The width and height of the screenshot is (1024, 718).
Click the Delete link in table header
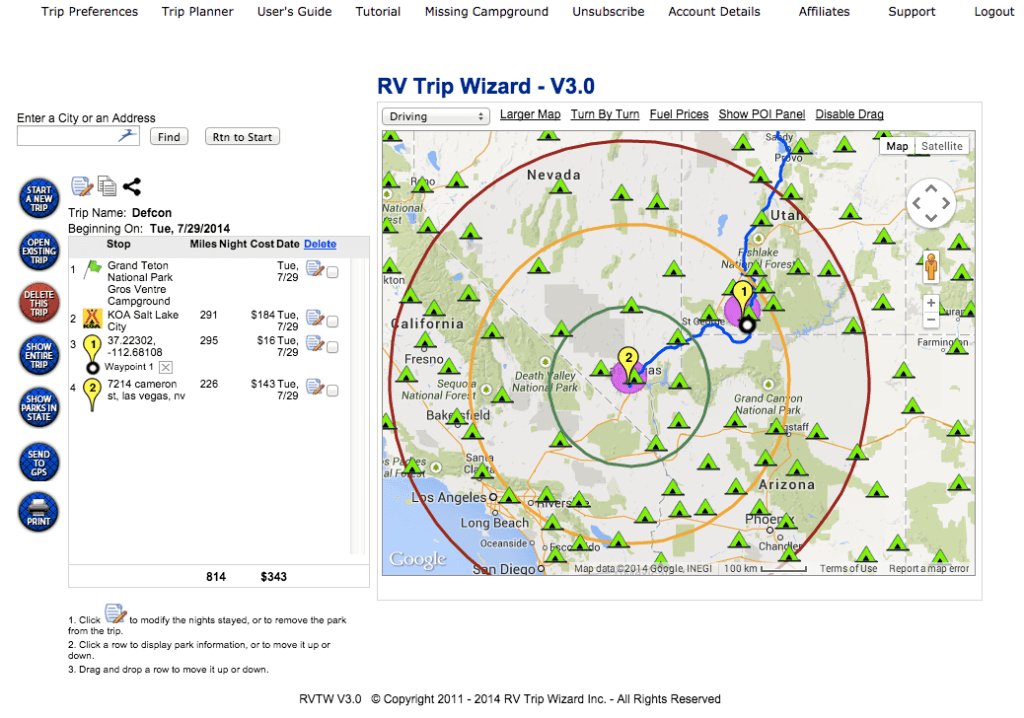tap(320, 244)
